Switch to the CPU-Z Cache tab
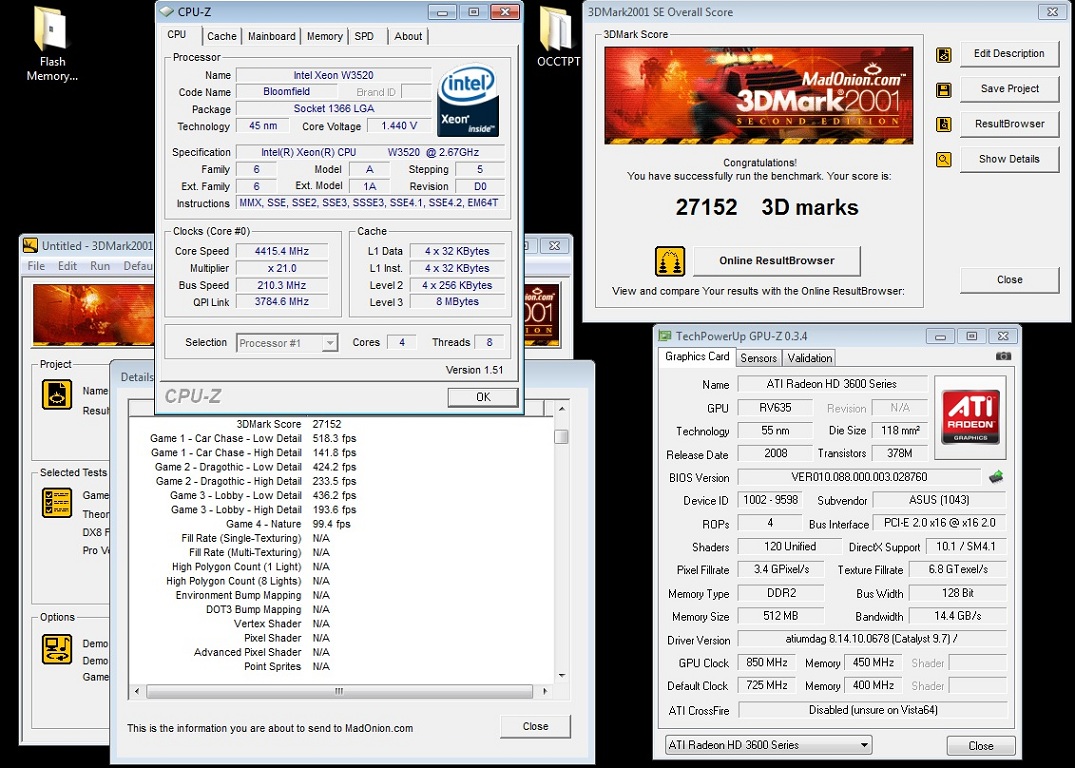1075x768 pixels. click(x=221, y=36)
